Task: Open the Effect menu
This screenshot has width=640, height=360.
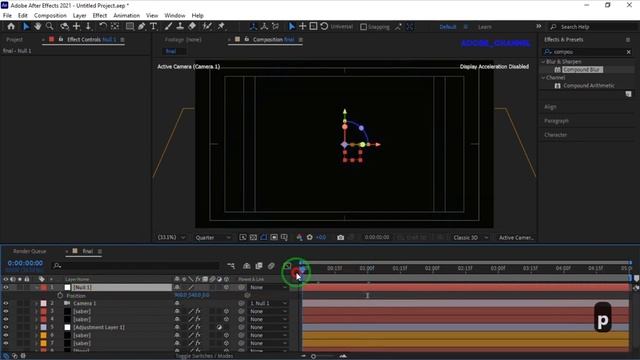Action: [x=100, y=16]
